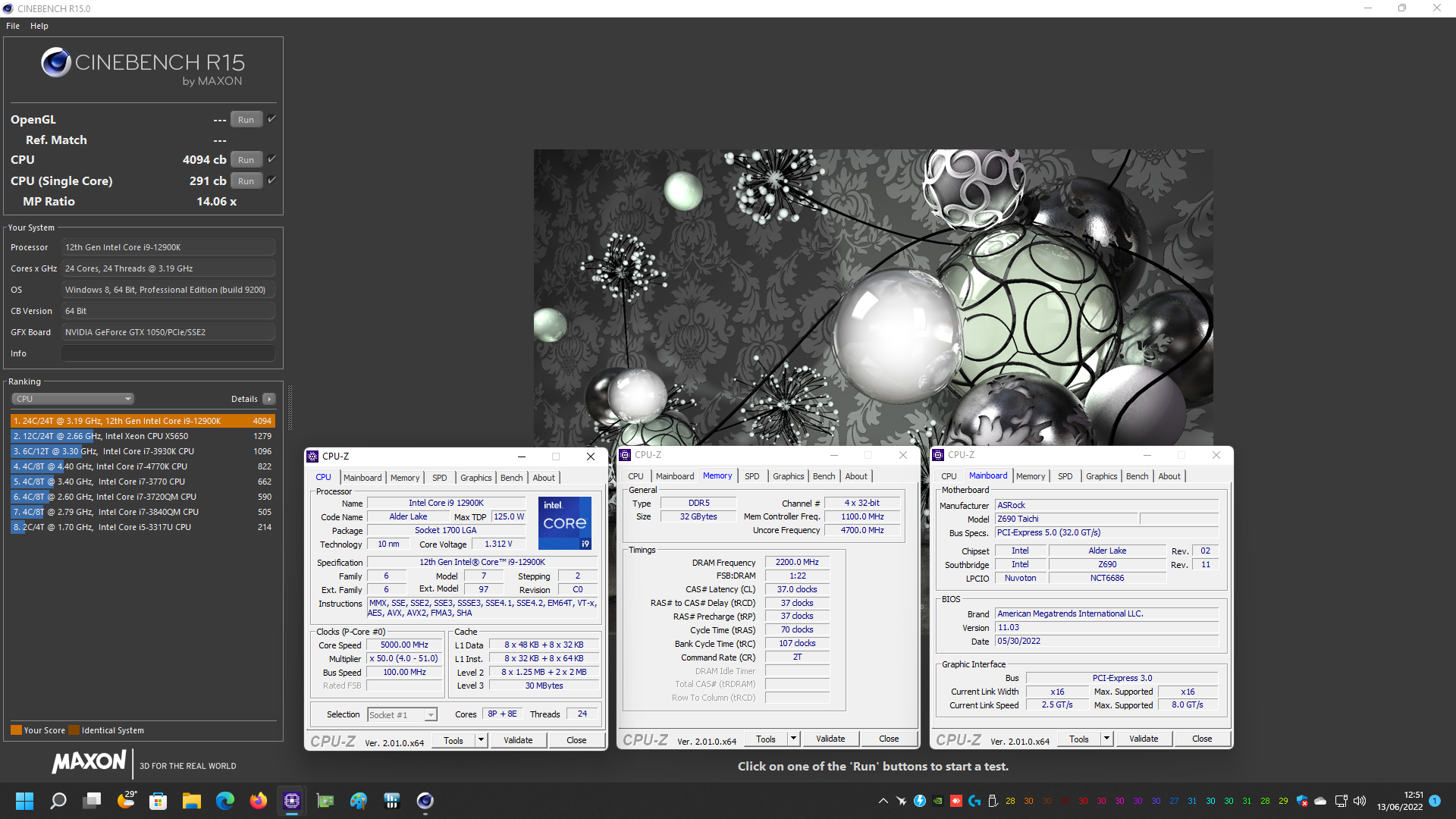Open the CPU tab in the Mainboard window
This screenshot has height=819, width=1456.
949,476
